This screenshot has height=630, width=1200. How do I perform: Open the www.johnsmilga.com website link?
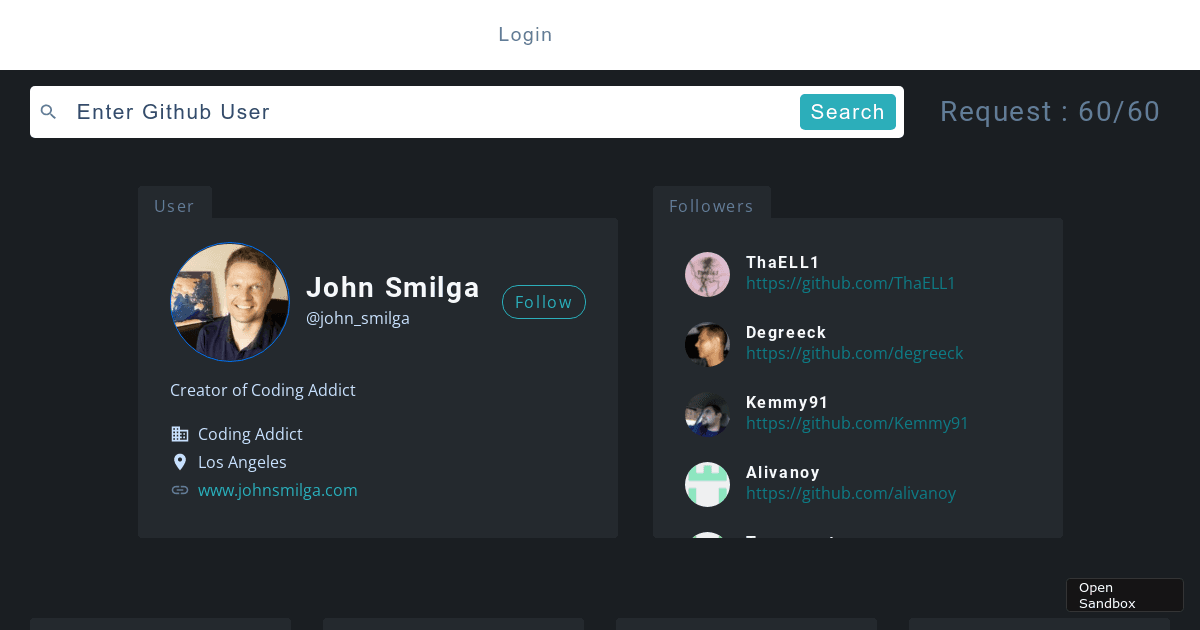coord(278,490)
